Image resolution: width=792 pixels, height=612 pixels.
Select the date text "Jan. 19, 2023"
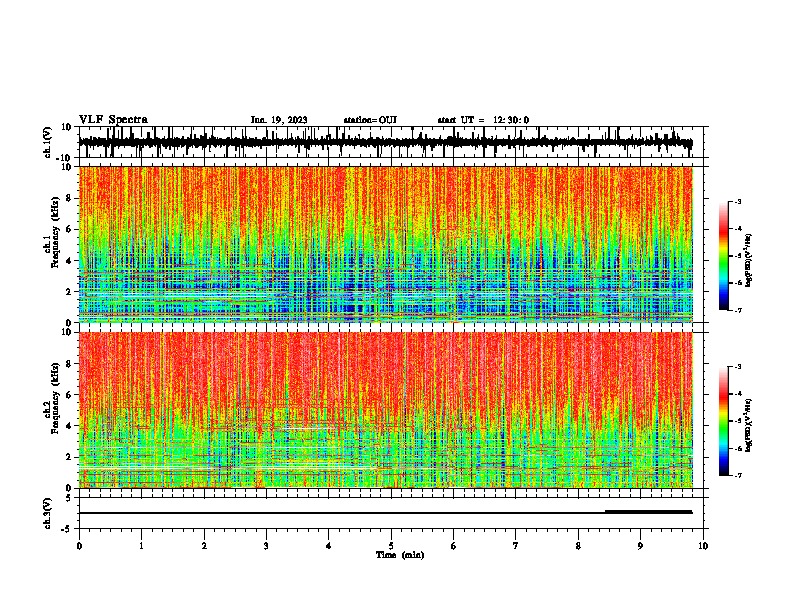279,120
